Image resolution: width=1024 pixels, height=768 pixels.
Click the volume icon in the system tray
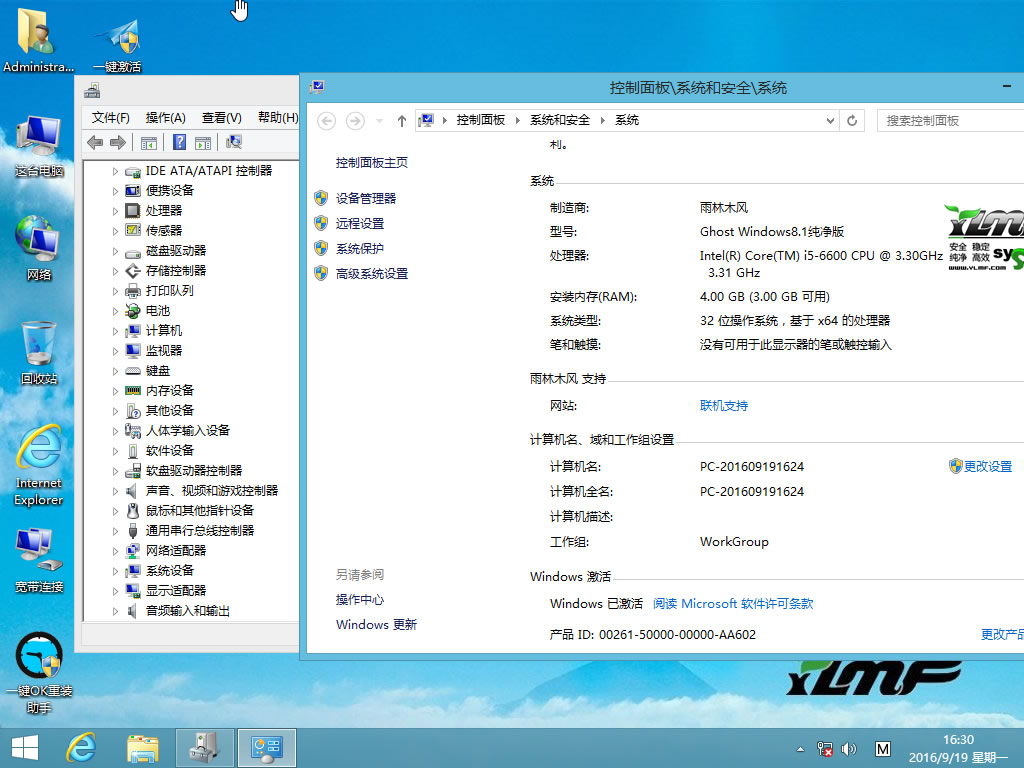click(849, 748)
